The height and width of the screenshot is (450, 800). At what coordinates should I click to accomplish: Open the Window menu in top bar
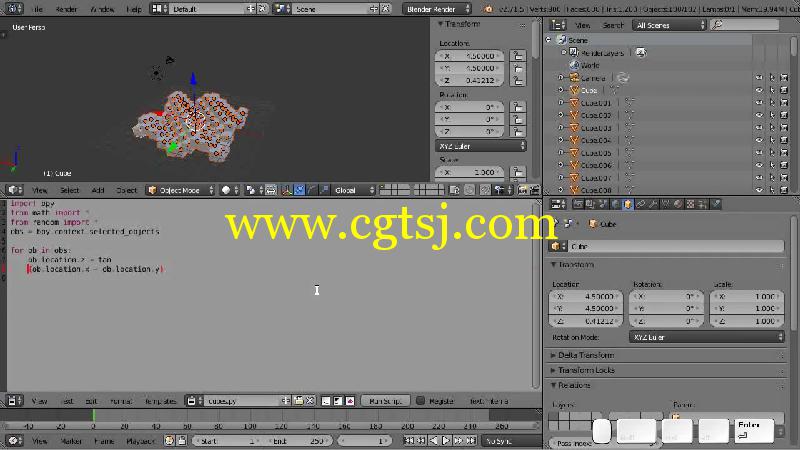(102, 9)
